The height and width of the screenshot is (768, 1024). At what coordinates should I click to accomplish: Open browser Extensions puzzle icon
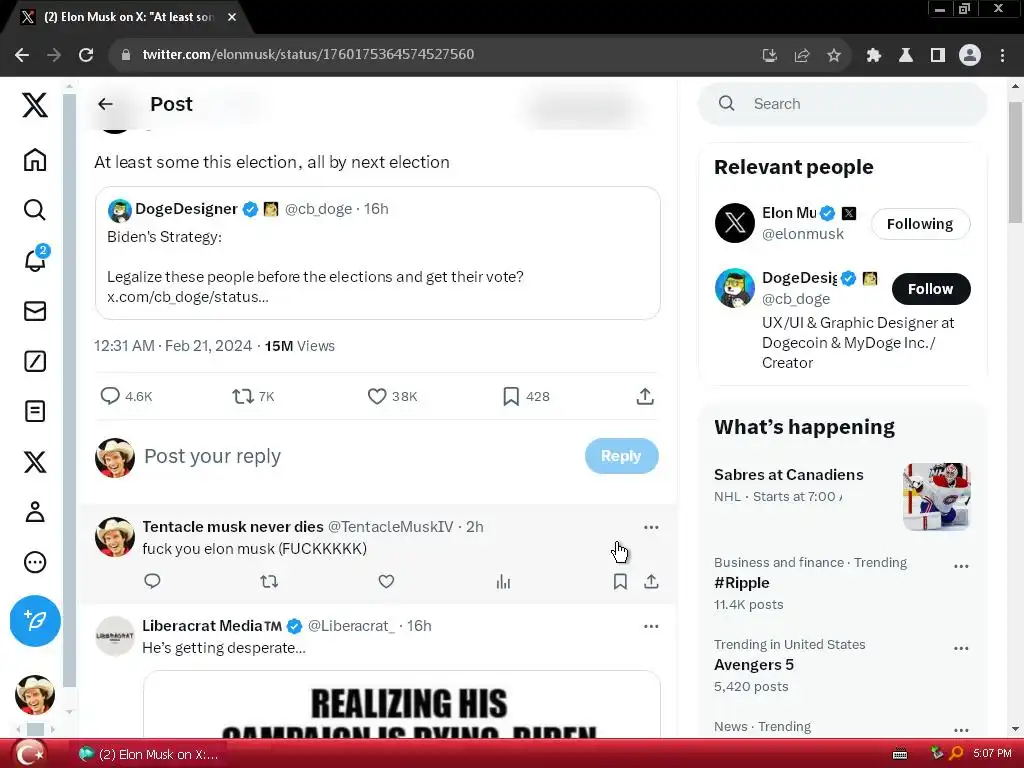874,56
